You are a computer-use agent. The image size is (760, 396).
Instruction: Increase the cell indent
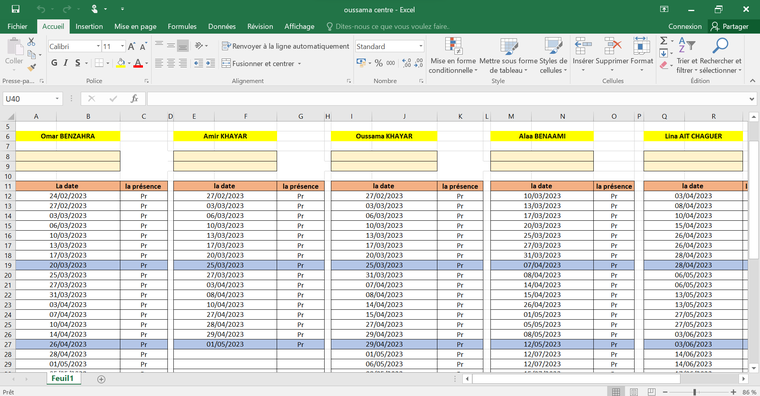click(210, 63)
